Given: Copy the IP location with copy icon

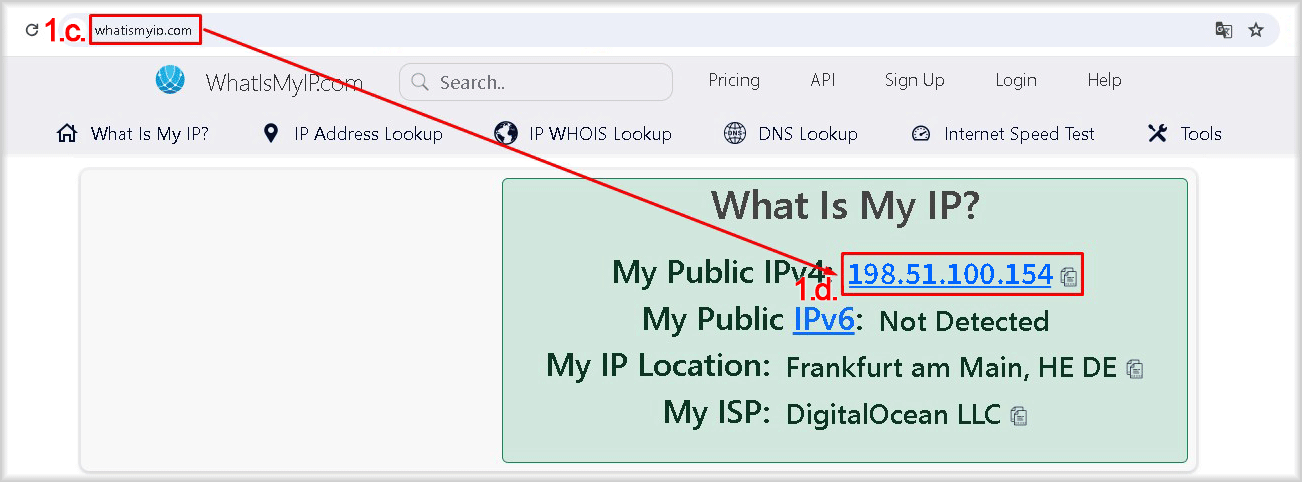Looking at the screenshot, I should click(1134, 369).
